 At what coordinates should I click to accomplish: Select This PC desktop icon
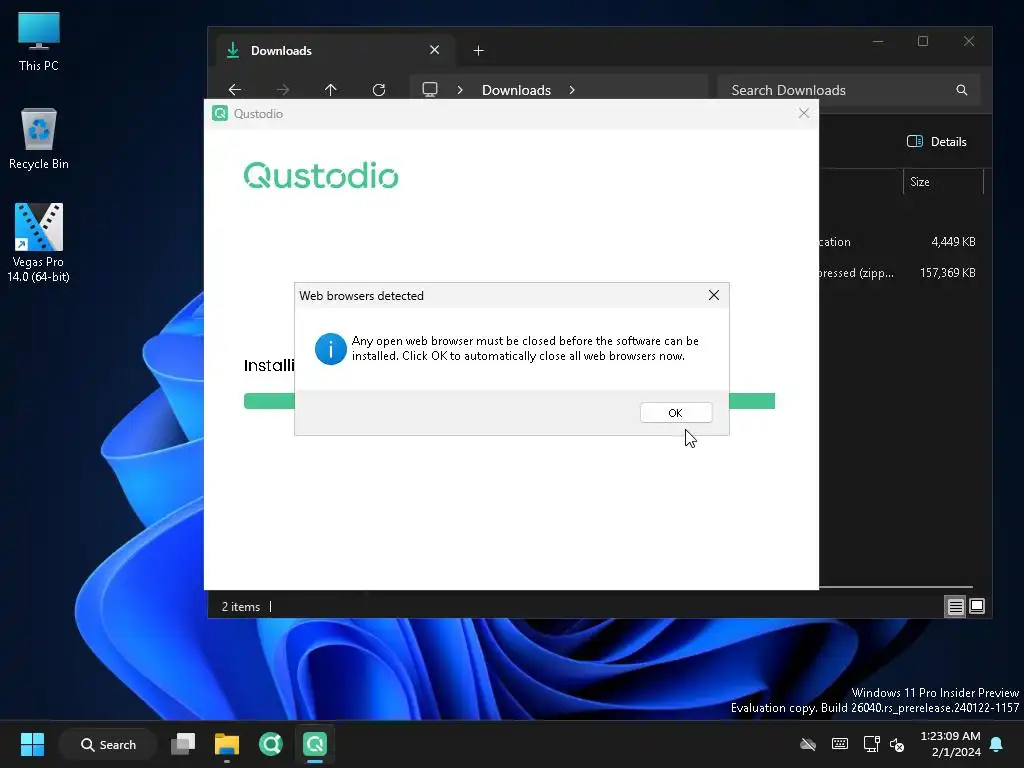click(39, 41)
